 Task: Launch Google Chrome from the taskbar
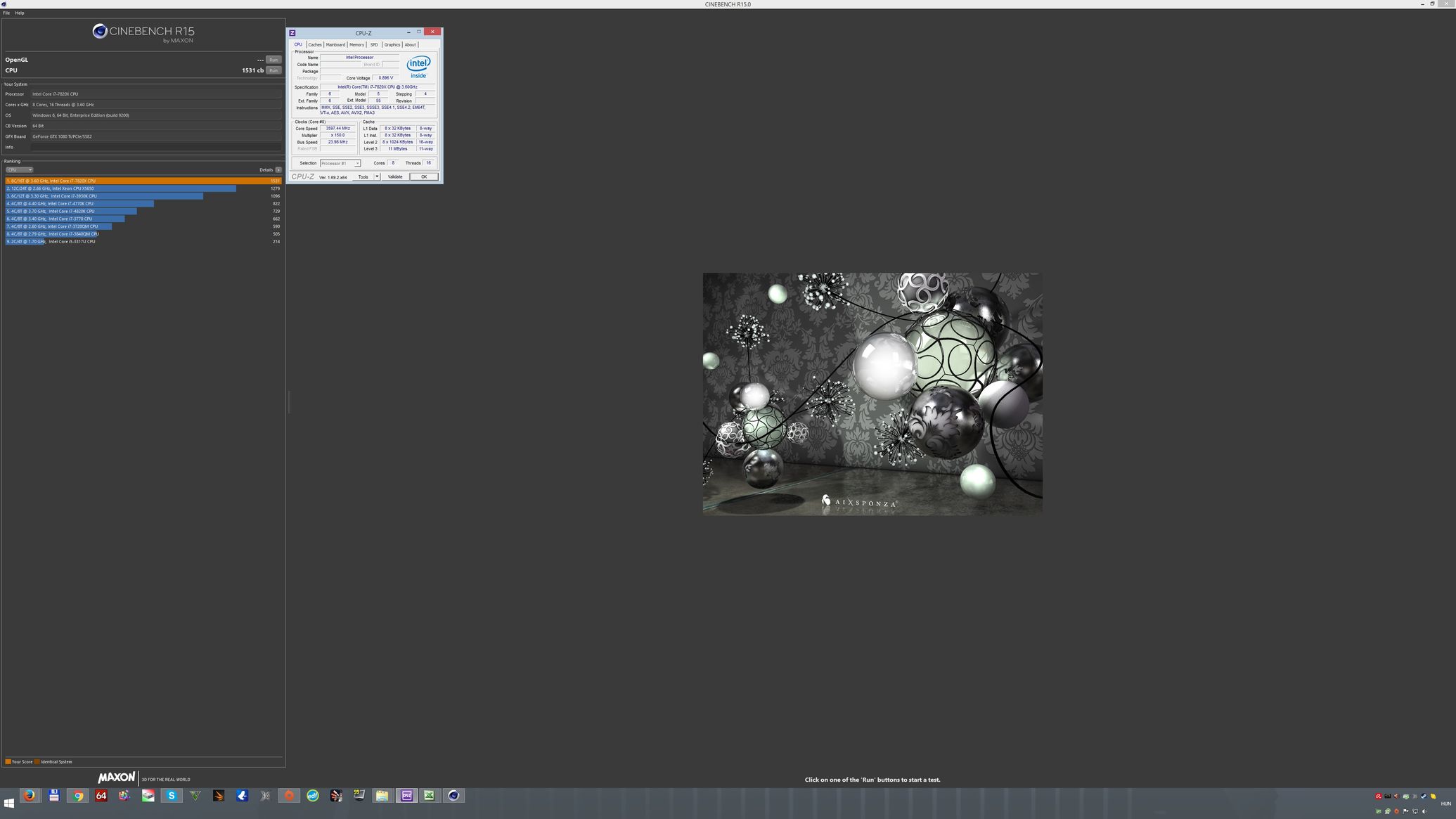(x=78, y=796)
